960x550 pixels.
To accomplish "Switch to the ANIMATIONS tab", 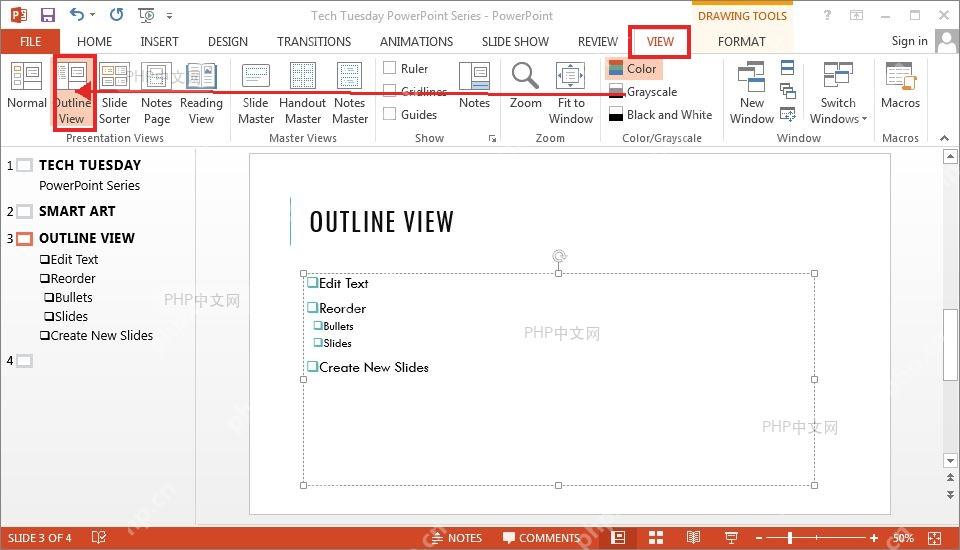I will [x=416, y=42].
